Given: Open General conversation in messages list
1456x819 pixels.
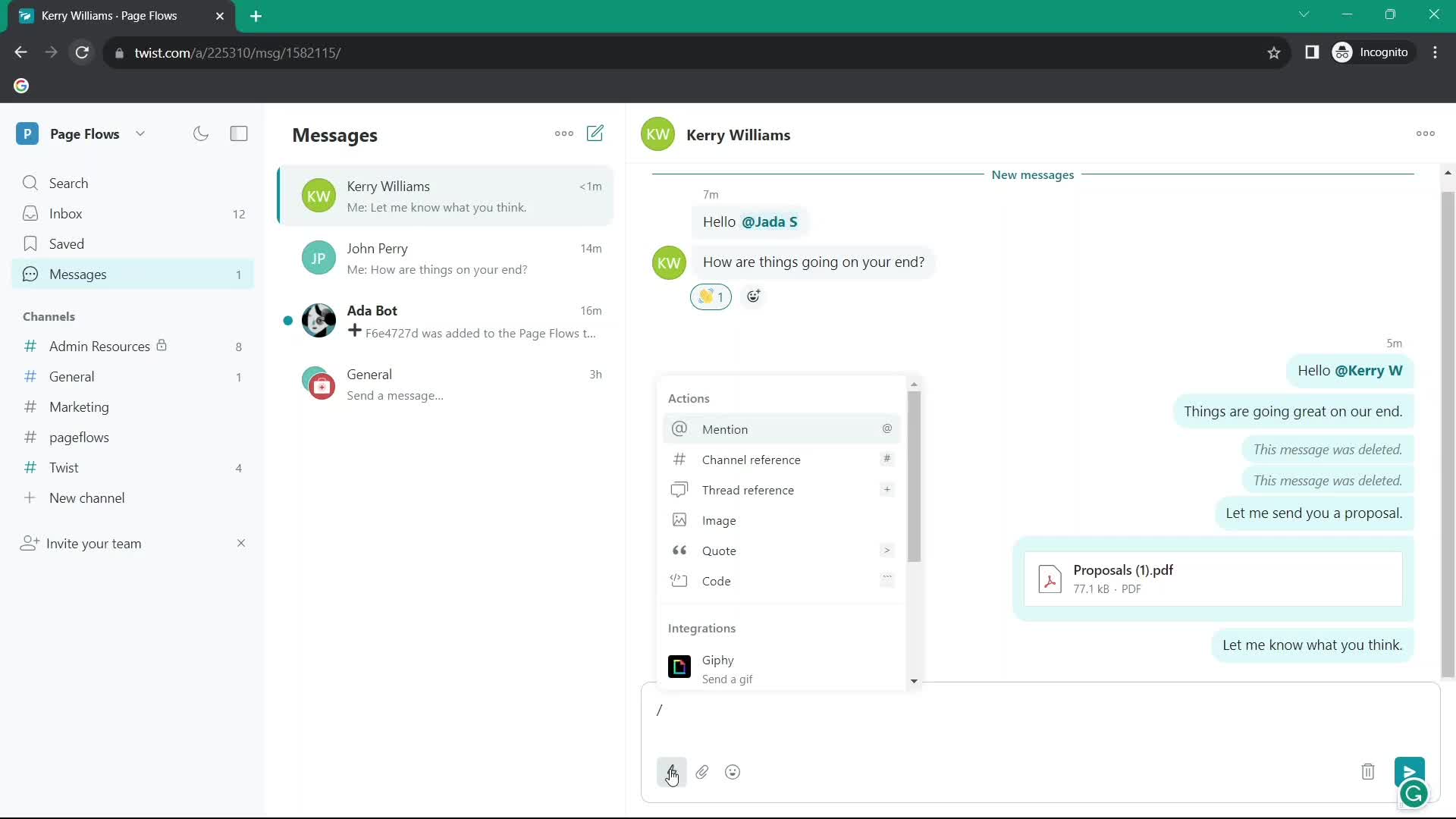Looking at the screenshot, I should pos(446,384).
